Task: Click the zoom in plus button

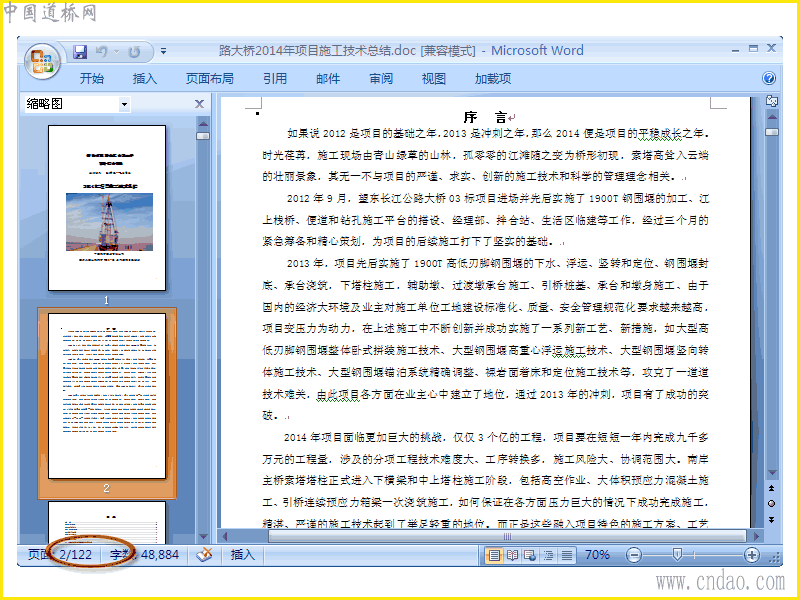Action: tap(752, 555)
